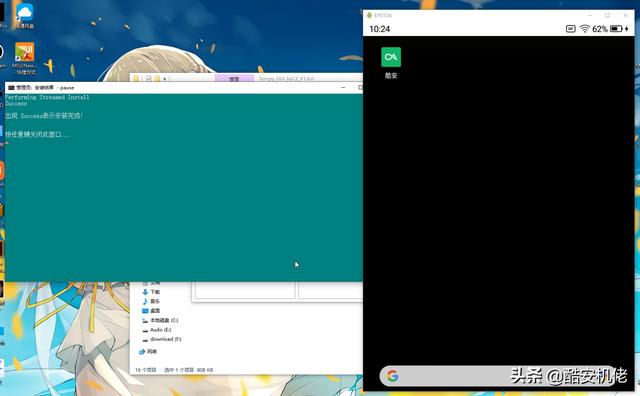Select Network in Explorer navigation pane
This screenshot has height=396, width=640.
pos(148,352)
